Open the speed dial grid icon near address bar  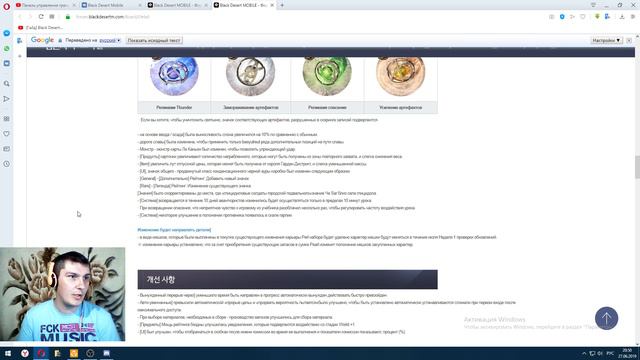(52, 17)
